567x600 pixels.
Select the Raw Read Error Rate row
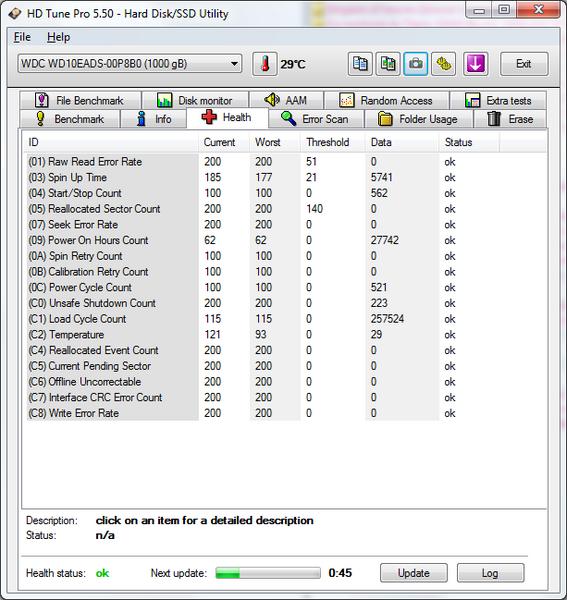264,162
